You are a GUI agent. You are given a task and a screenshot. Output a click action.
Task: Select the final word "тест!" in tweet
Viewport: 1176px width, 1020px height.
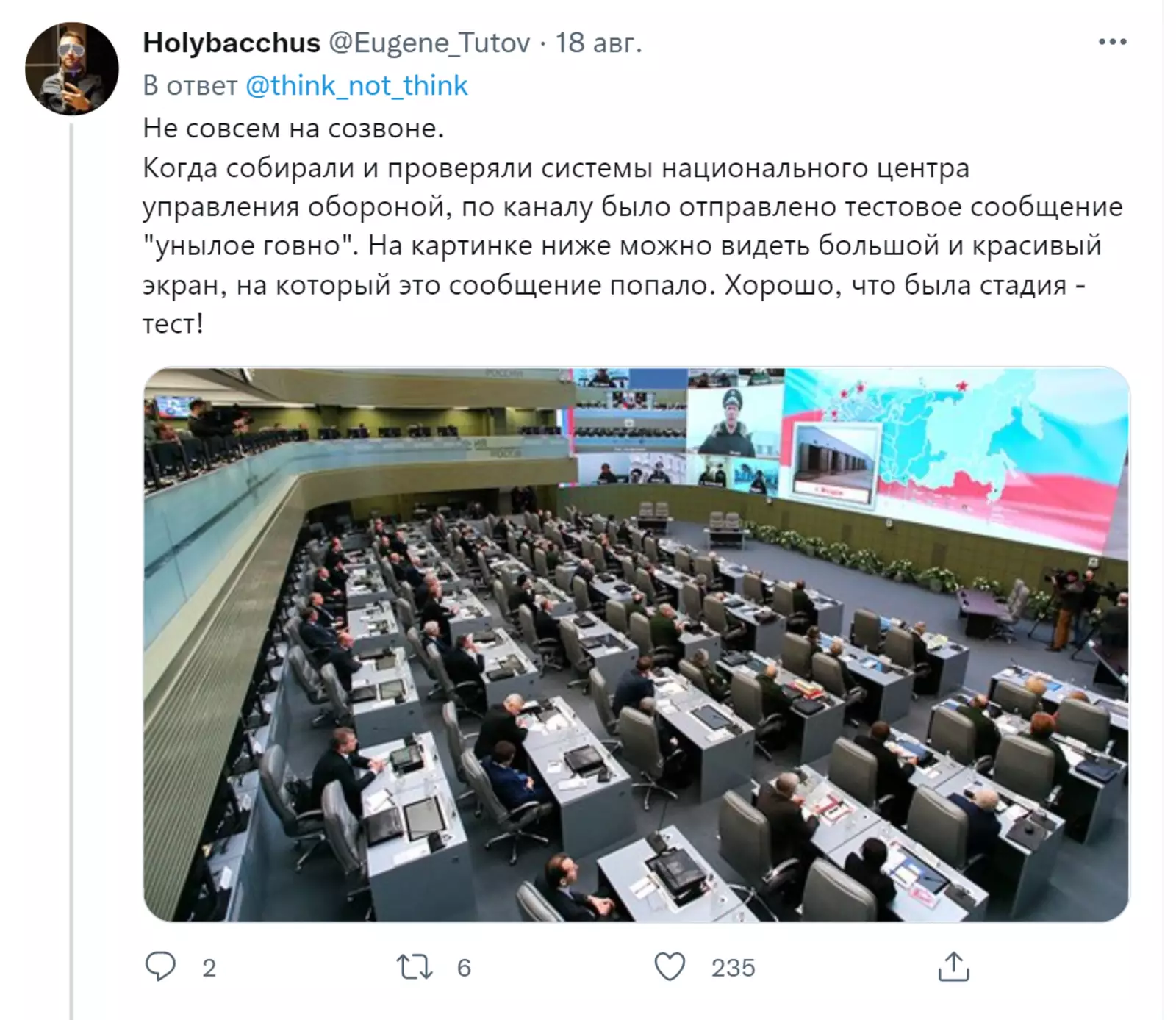[173, 324]
